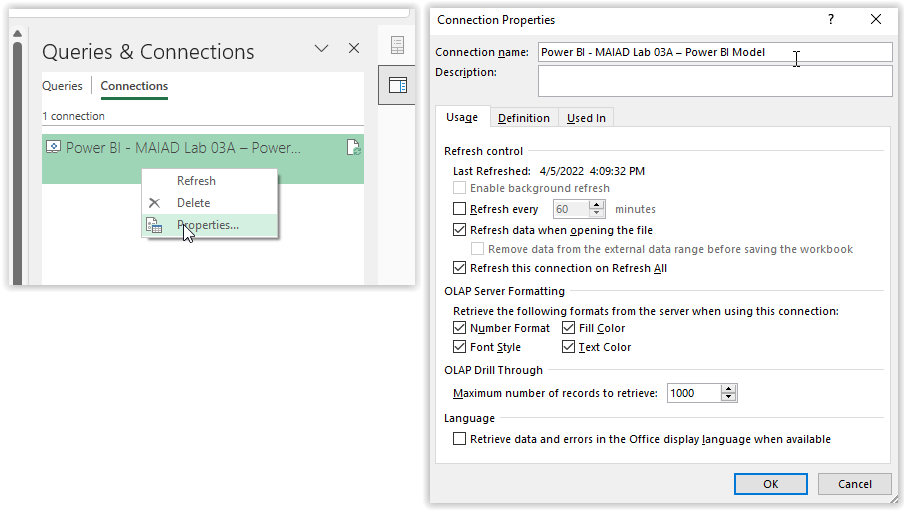The width and height of the screenshot is (904, 512).
Task: Switch to the Used In tab
Action: point(586,118)
